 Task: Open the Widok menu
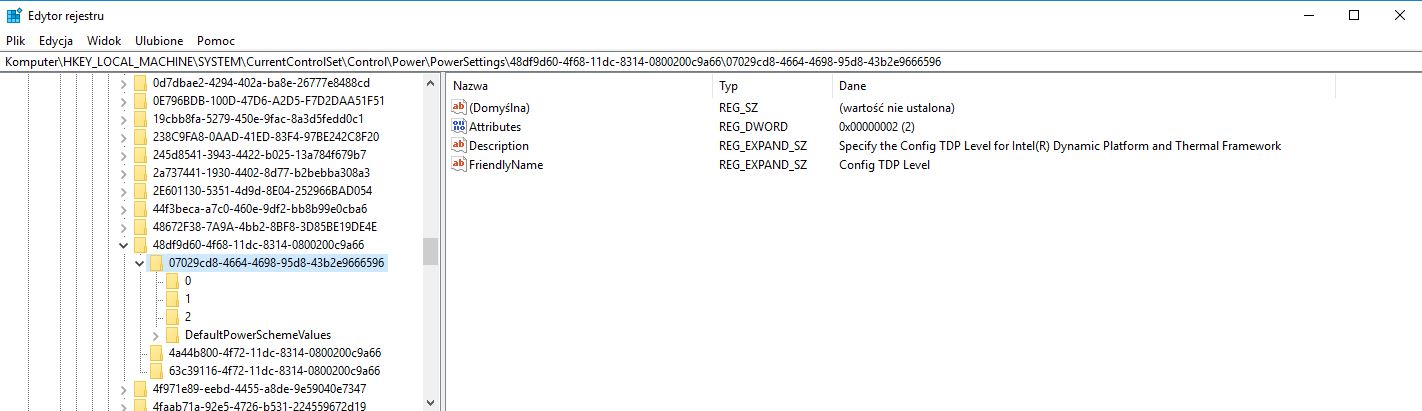(104, 41)
